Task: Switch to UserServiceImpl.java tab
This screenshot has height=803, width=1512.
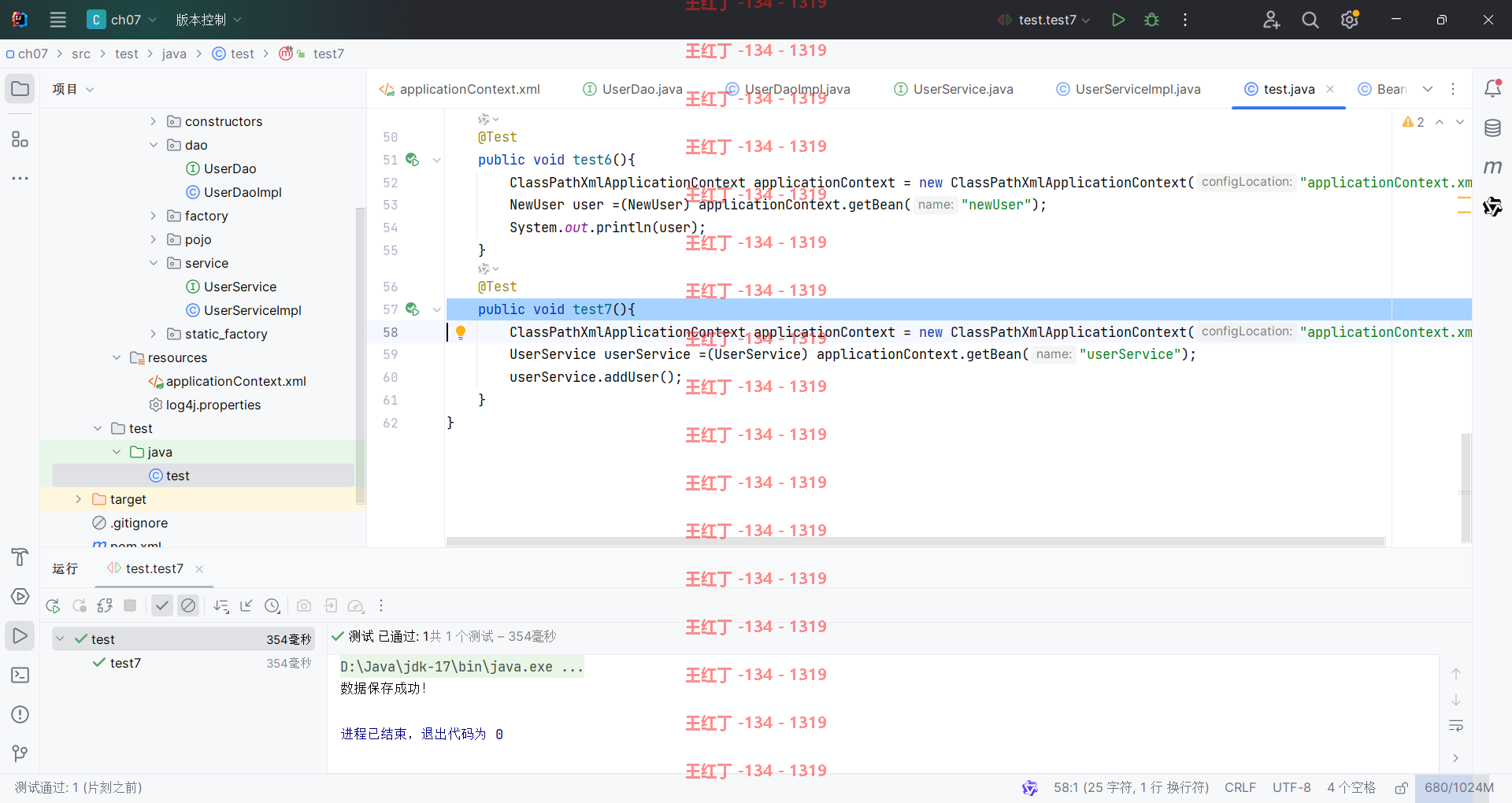Action: (x=1128, y=89)
